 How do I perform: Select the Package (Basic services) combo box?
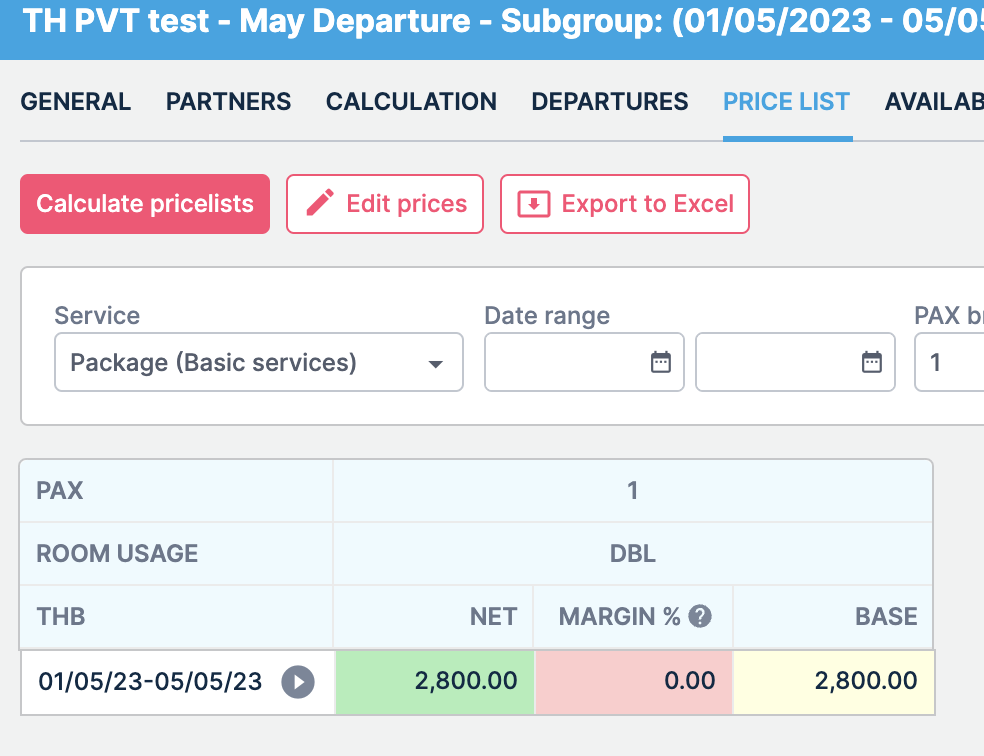(259, 362)
